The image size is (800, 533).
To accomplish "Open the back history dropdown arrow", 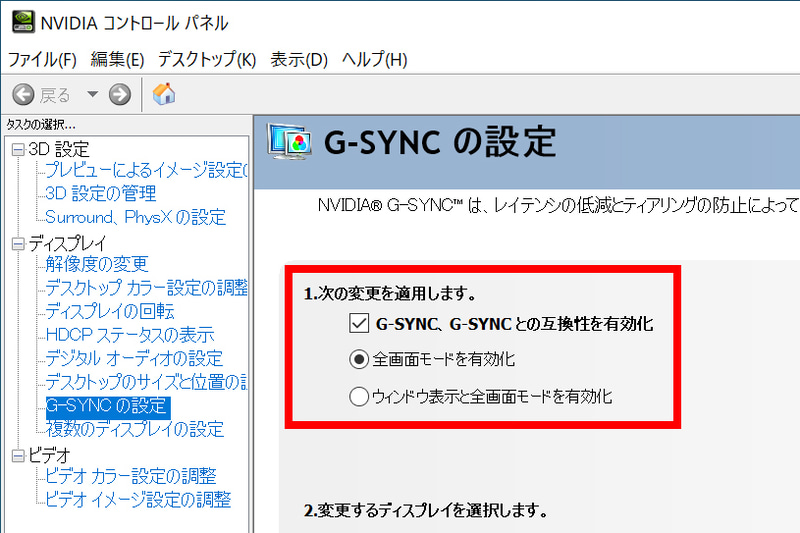I will (x=92, y=94).
